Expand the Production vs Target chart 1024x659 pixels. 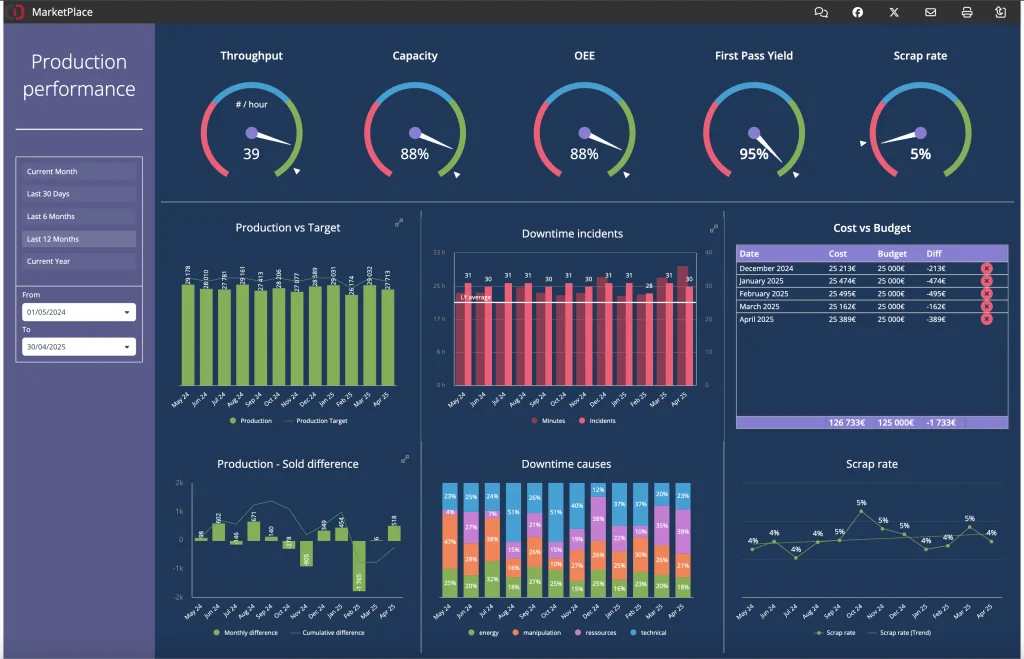pyautogui.click(x=399, y=223)
